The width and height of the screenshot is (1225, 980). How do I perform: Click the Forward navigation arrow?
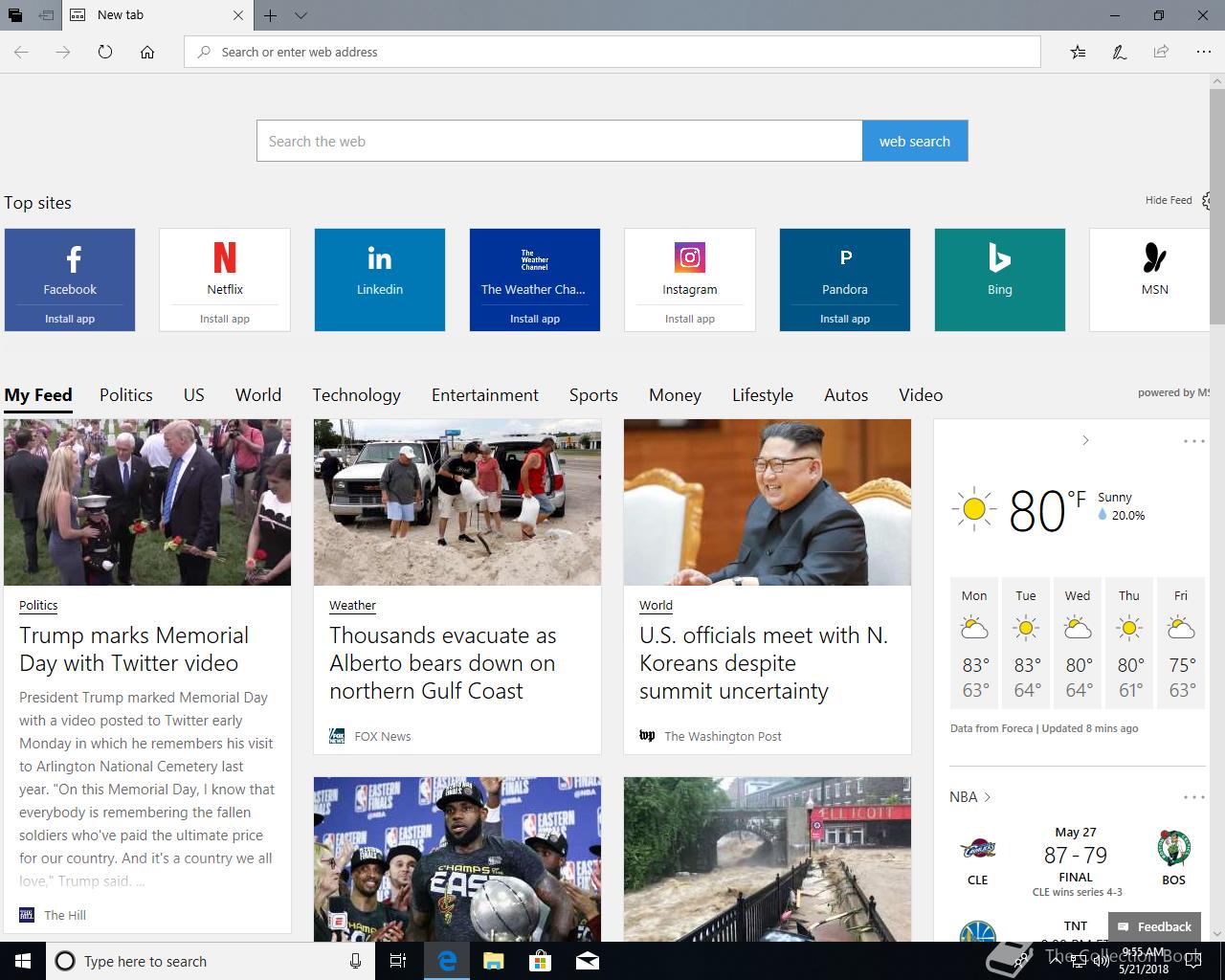coord(63,52)
